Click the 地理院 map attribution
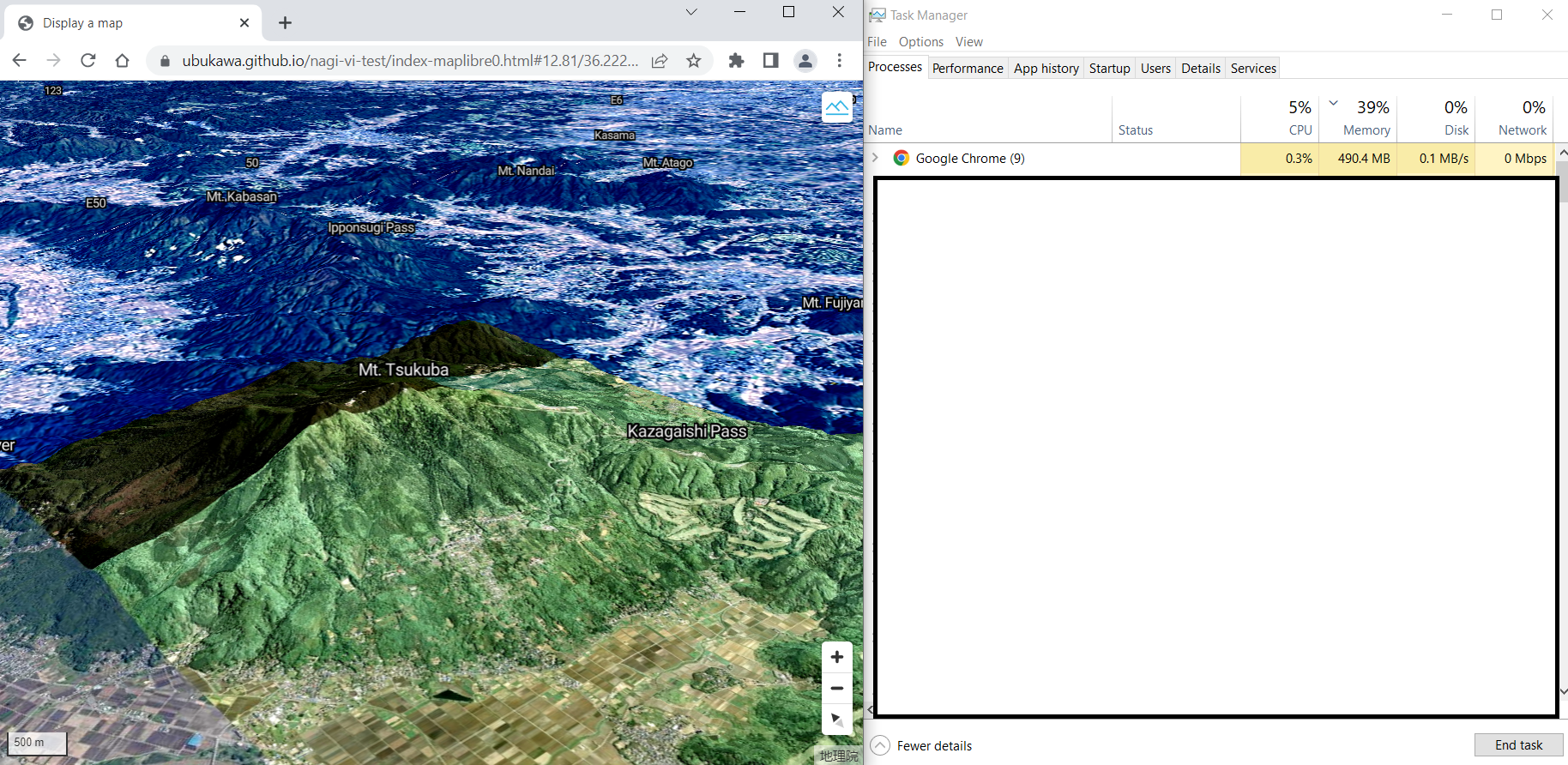The height and width of the screenshot is (765, 1568). pos(838,756)
